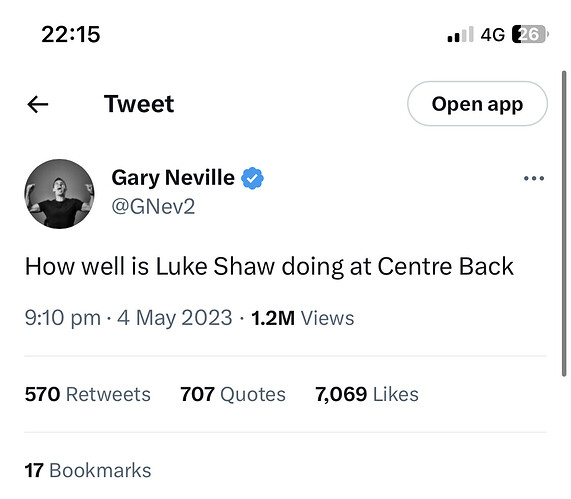Image resolution: width=571 pixels, height=499 pixels.
Task: Click the 1.2M Views count
Action: (303, 318)
